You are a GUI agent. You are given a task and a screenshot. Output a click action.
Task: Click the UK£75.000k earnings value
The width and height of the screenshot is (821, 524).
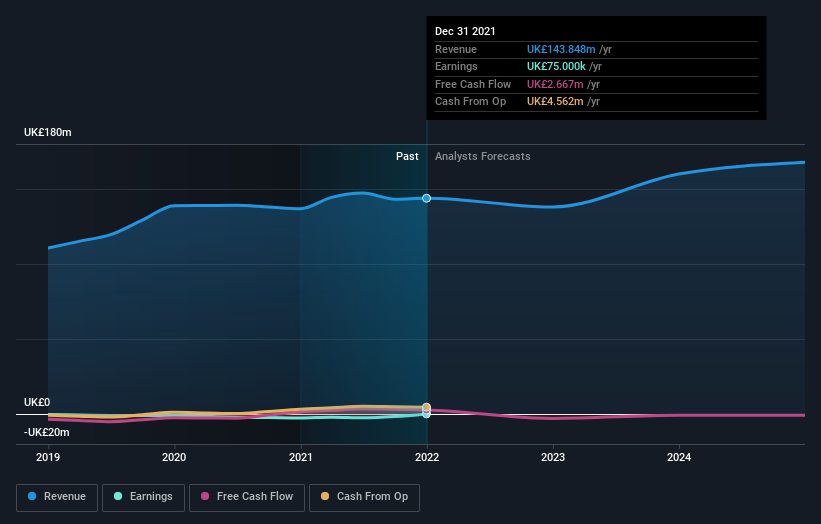(x=556, y=66)
